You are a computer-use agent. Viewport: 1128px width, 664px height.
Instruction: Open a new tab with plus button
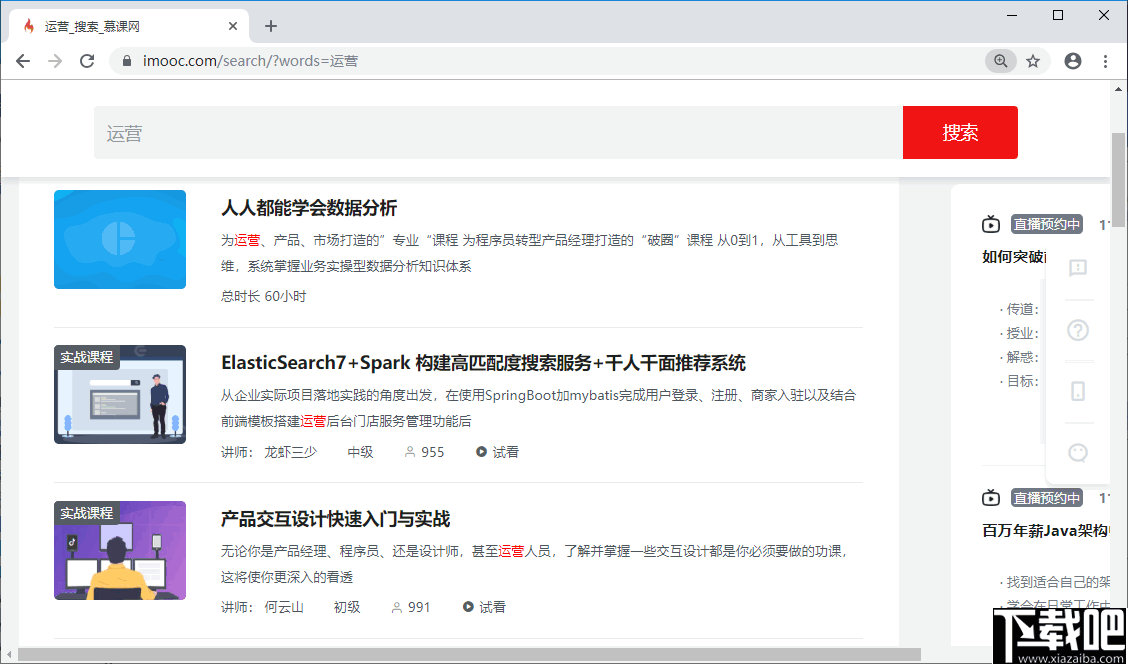(x=270, y=27)
